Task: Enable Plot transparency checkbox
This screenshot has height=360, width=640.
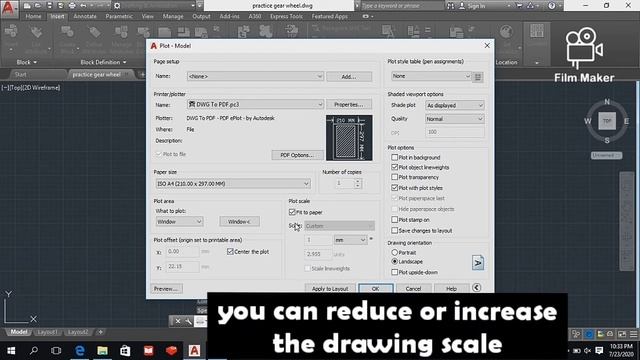Action: (394, 177)
